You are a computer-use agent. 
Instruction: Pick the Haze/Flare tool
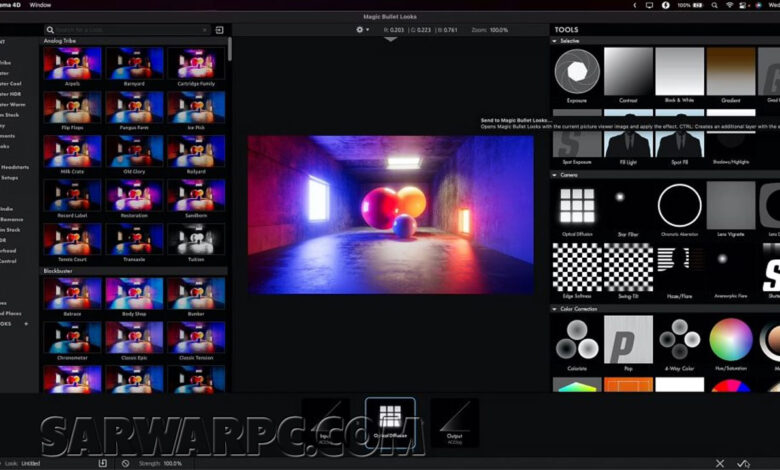tap(680, 267)
